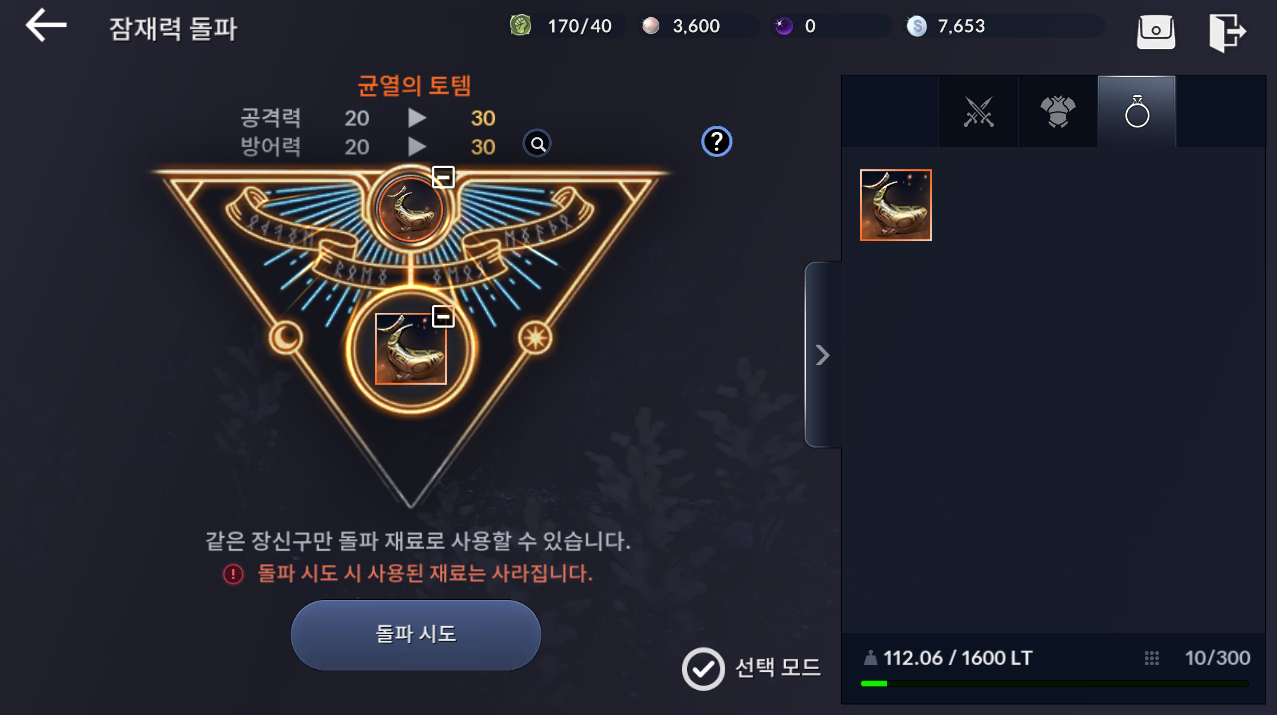Image resolution: width=1277 pixels, height=715 pixels.
Task: Click the pearl currency icon
Action: click(651, 27)
